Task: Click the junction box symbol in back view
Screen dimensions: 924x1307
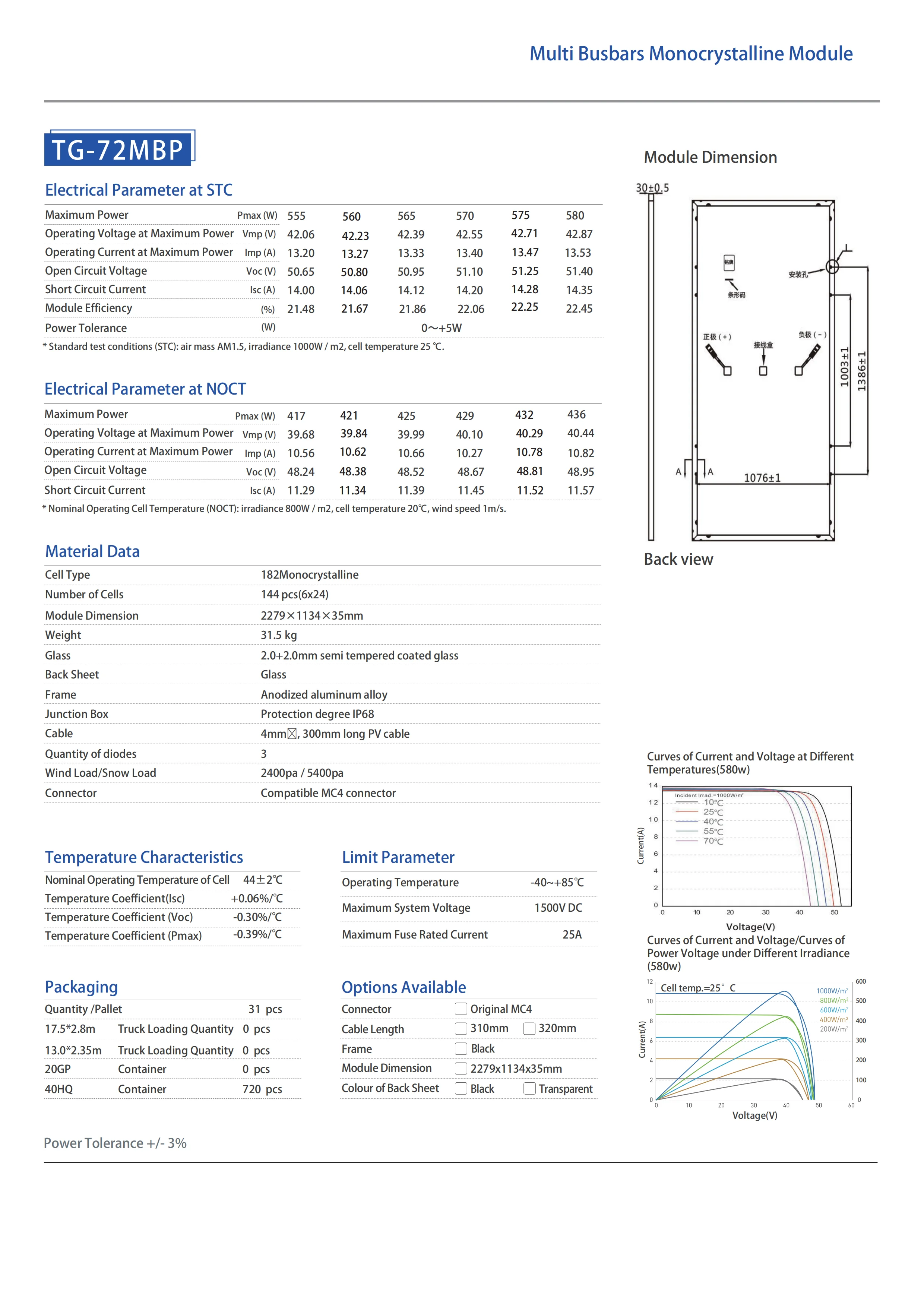Action: point(763,371)
